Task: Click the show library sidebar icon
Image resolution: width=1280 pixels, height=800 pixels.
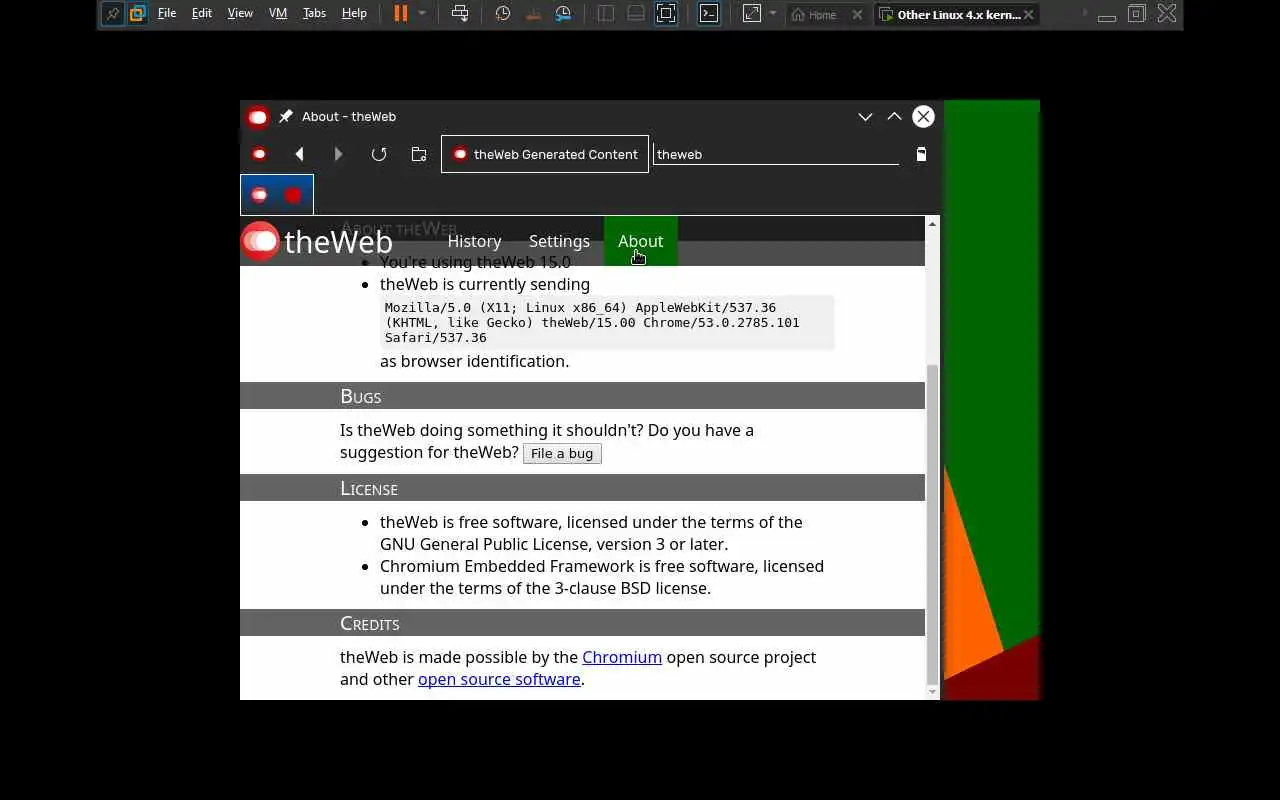Action: tap(606, 14)
